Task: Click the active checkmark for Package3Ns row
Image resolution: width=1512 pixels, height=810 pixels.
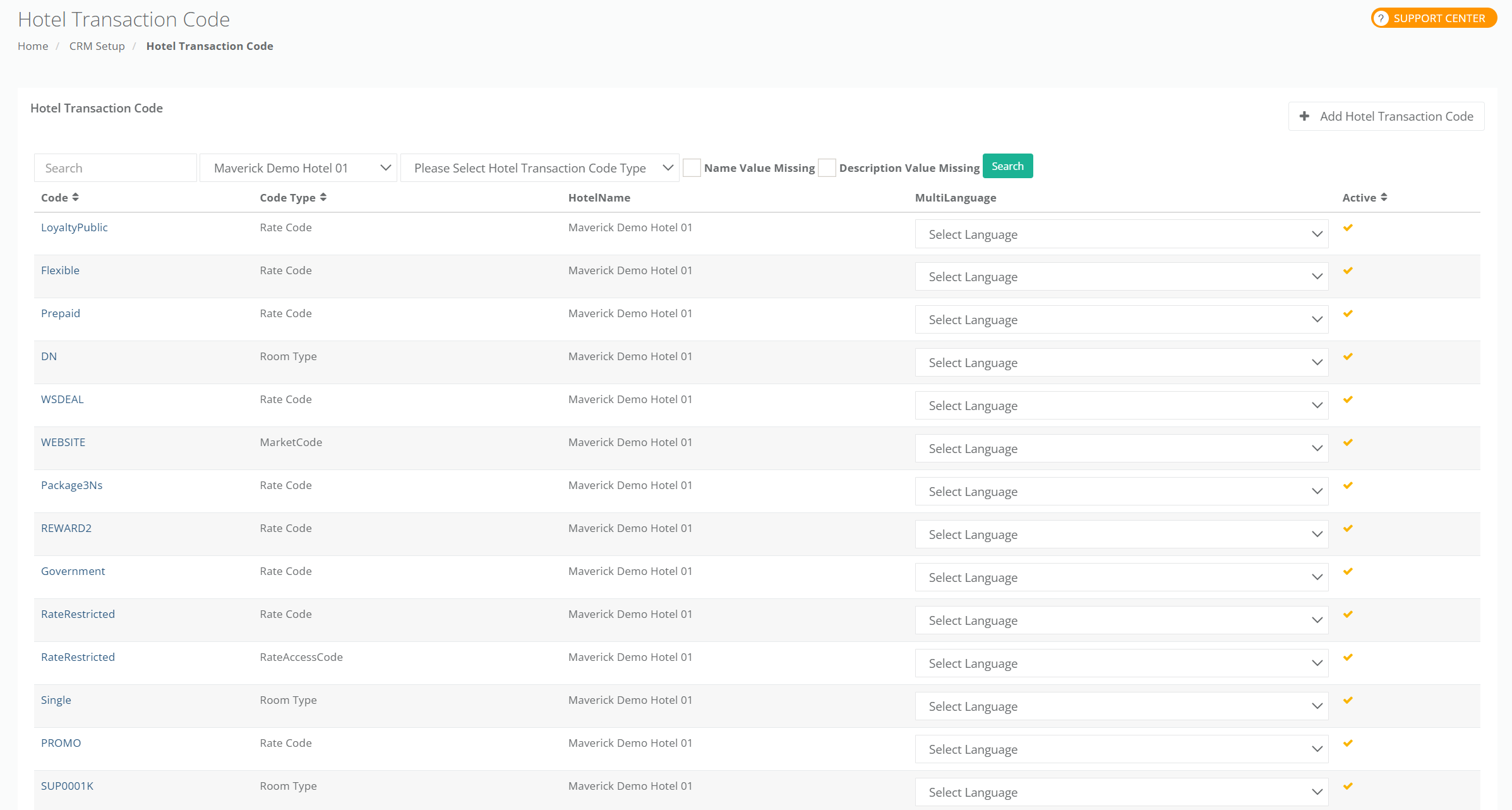Action: 1348,485
